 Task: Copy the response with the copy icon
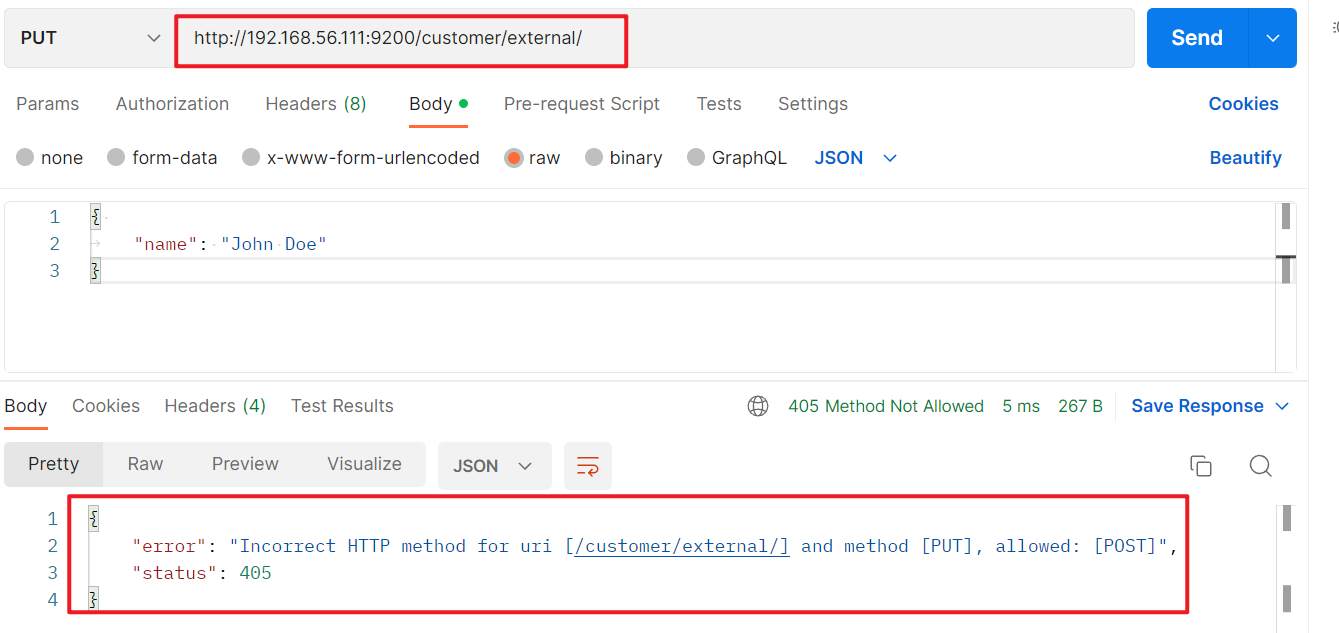(x=1200, y=466)
